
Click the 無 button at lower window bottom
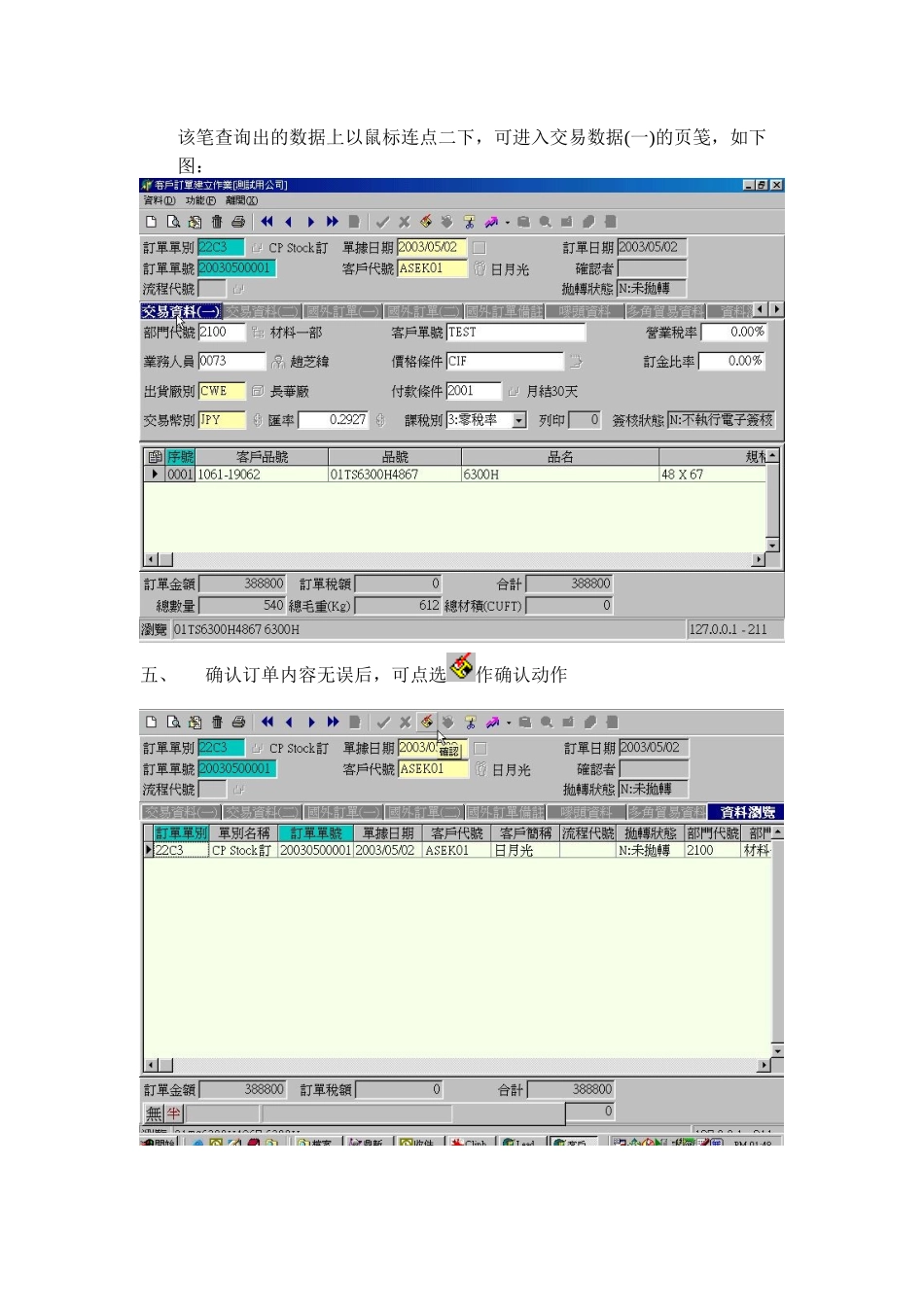[154, 1113]
